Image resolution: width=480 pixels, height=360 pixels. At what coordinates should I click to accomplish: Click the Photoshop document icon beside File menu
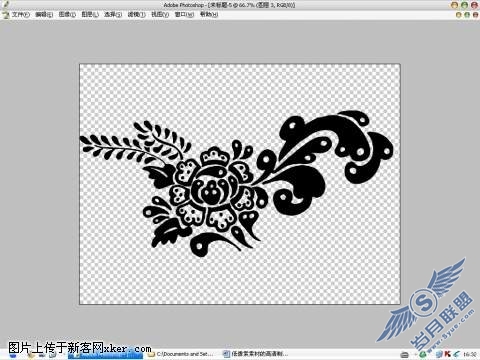point(5,15)
